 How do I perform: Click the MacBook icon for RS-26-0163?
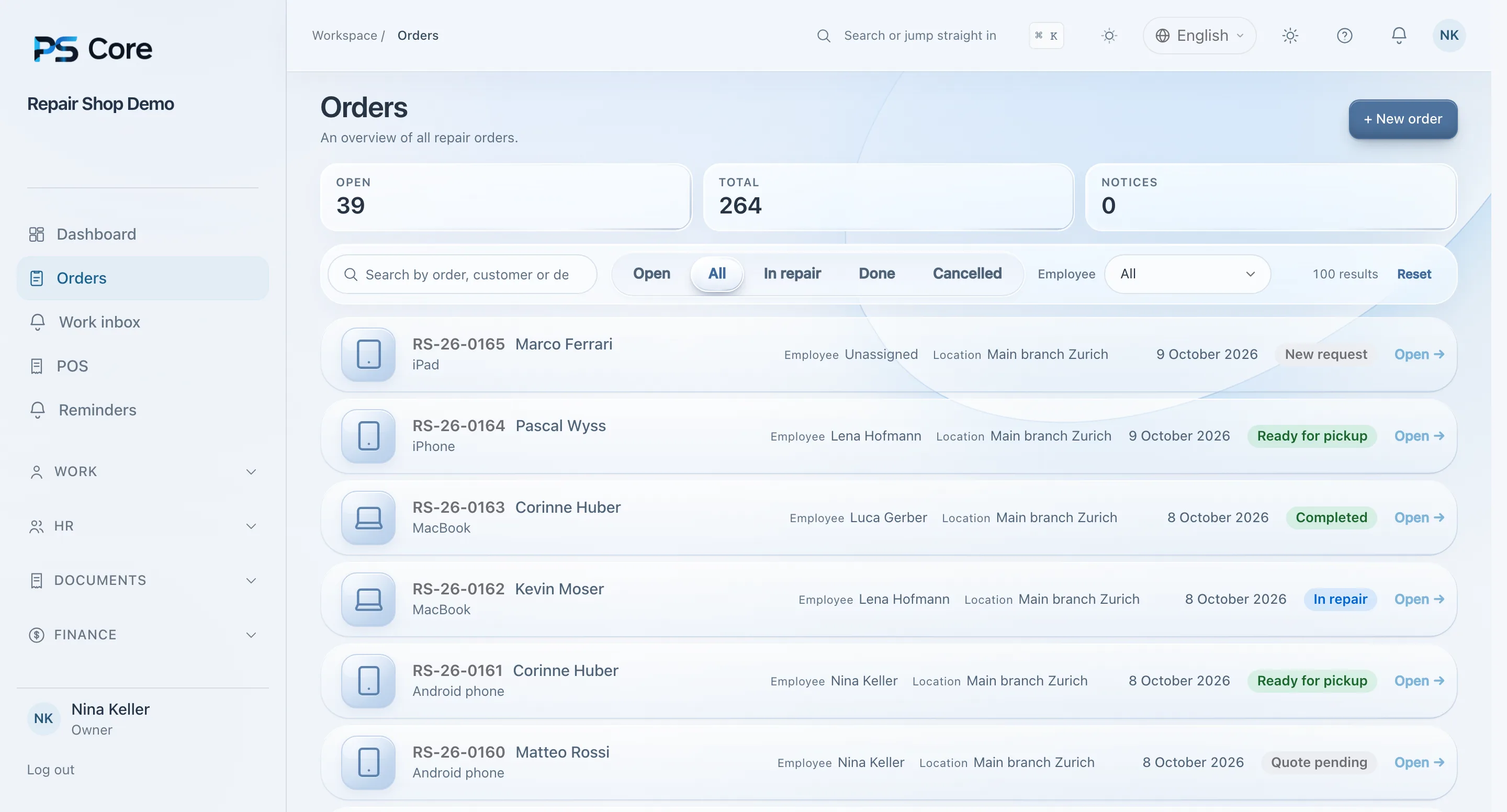(x=368, y=518)
